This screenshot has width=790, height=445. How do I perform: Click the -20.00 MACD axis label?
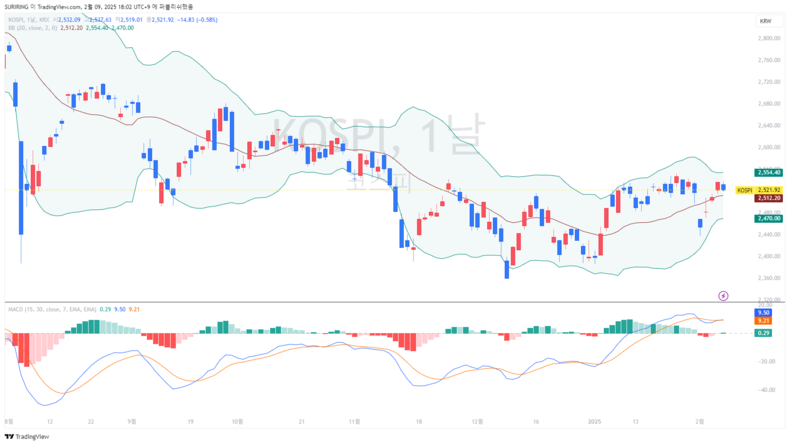coord(767,361)
